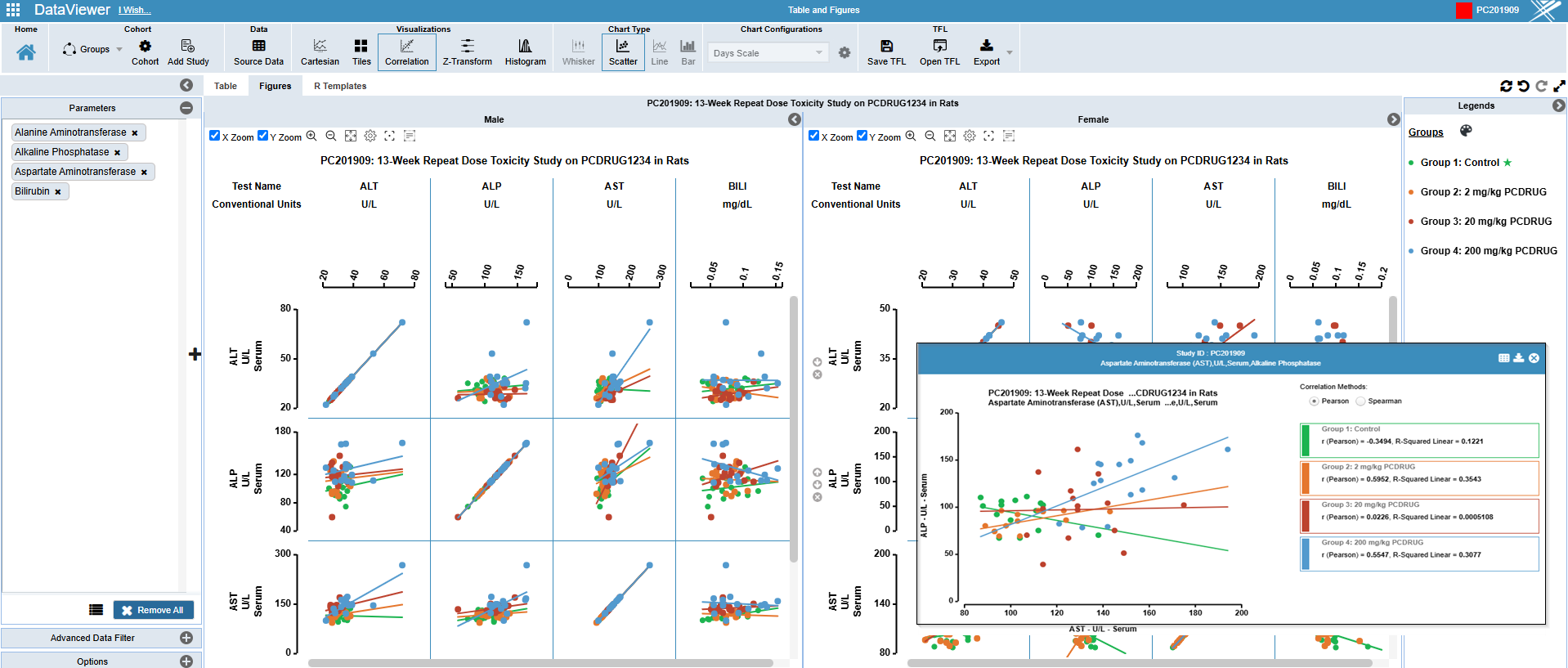Toggle Y Zoom in Female panel
The width and height of the screenshot is (1568, 668).
pos(862,136)
